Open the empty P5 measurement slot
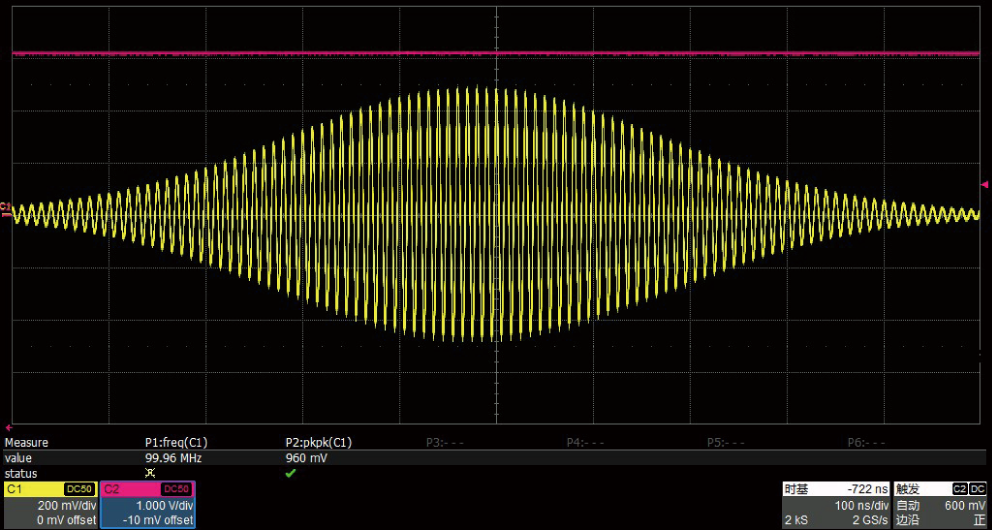Screen dimensions: 992x530 point(726,442)
